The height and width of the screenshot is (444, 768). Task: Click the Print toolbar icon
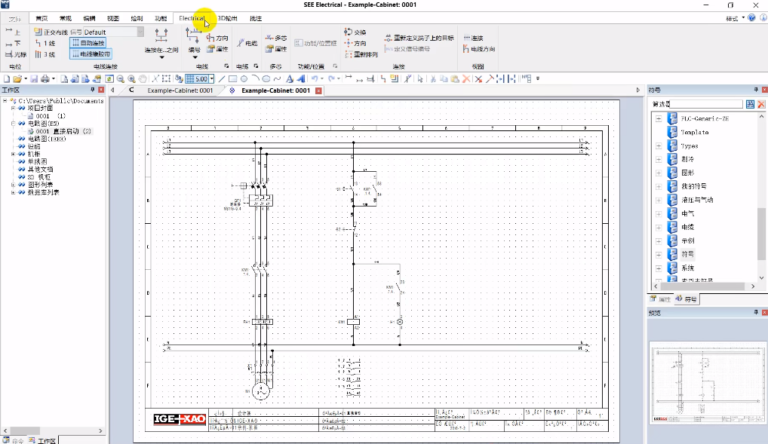pyautogui.click(x=45, y=79)
